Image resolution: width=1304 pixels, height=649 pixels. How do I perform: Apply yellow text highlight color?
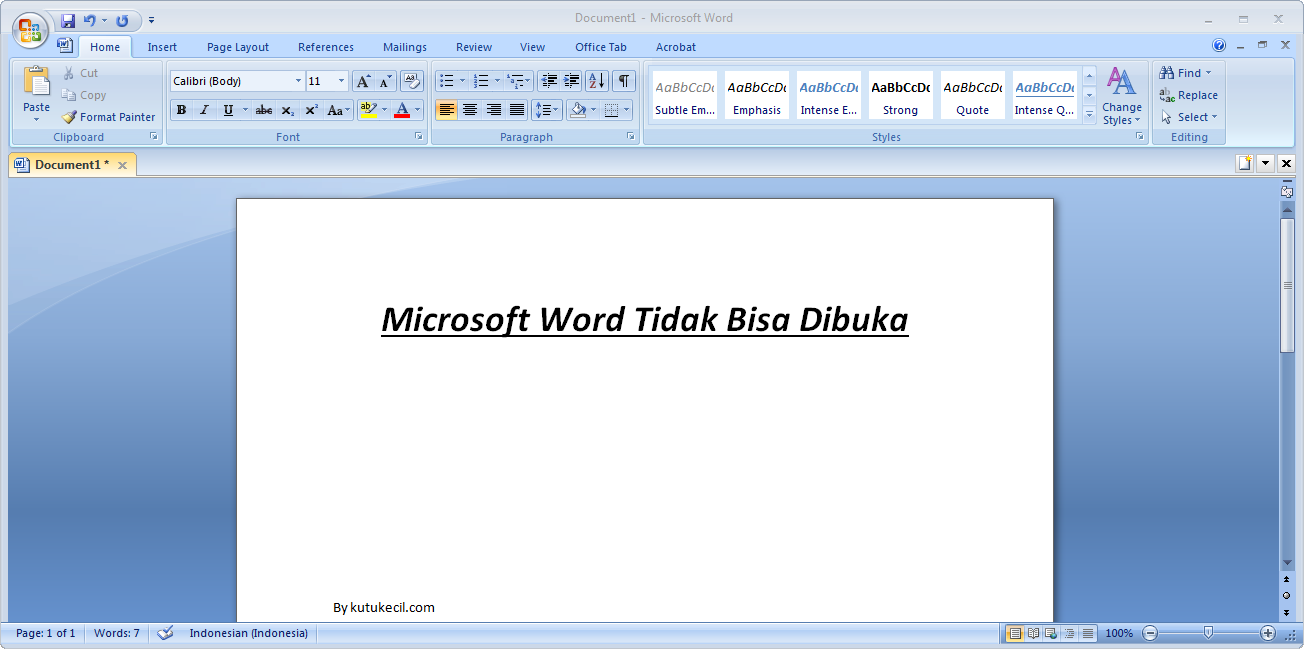pyautogui.click(x=368, y=110)
